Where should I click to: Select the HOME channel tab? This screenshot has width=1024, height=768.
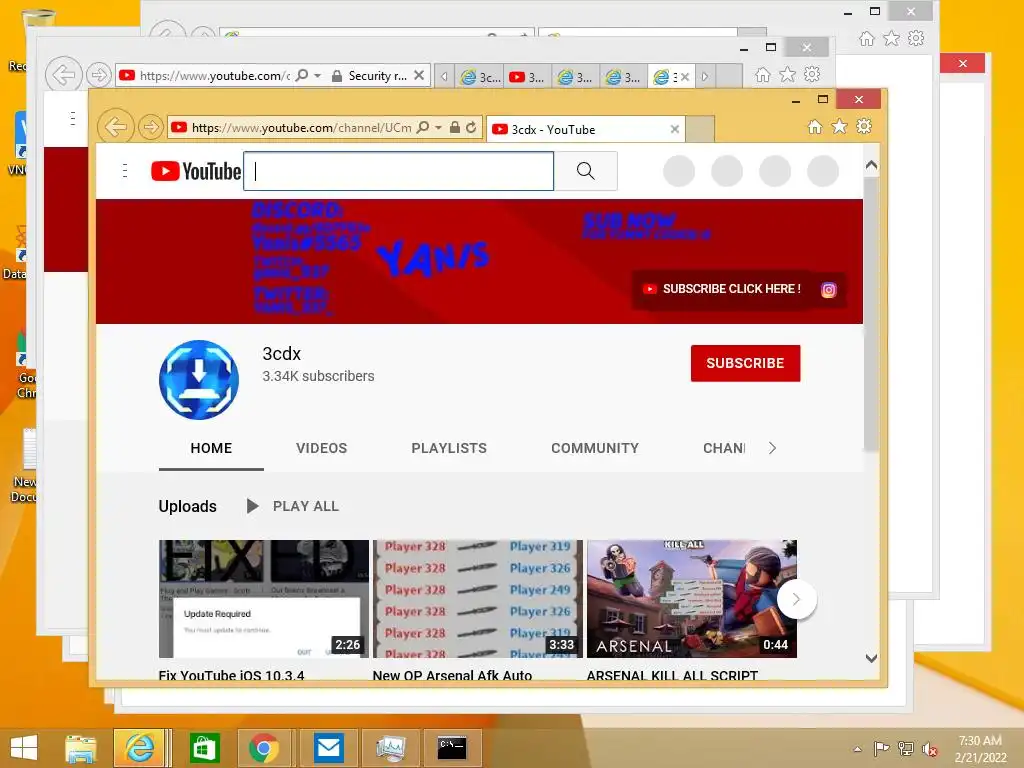pyautogui.click(x=211, y=448)
